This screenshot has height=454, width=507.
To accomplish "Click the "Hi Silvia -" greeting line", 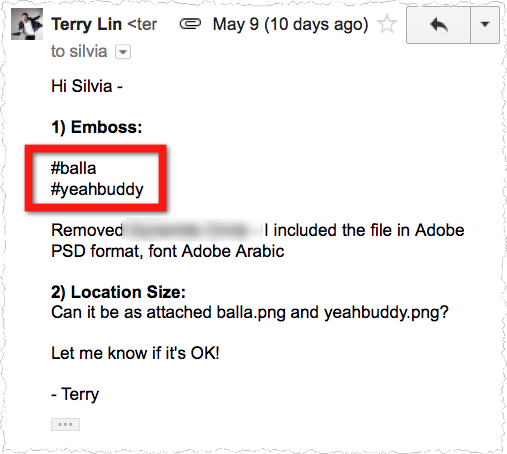I will pyautogui.click(x=87, y=86).
